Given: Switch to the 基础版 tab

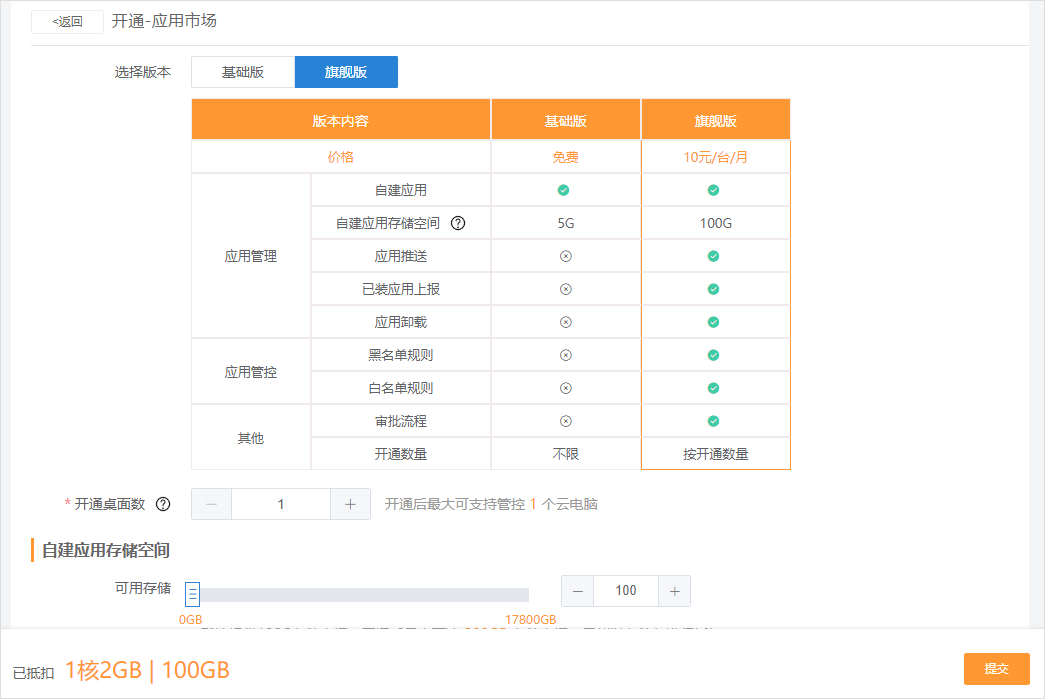Looking at the screenshot, I should [242, 71].
